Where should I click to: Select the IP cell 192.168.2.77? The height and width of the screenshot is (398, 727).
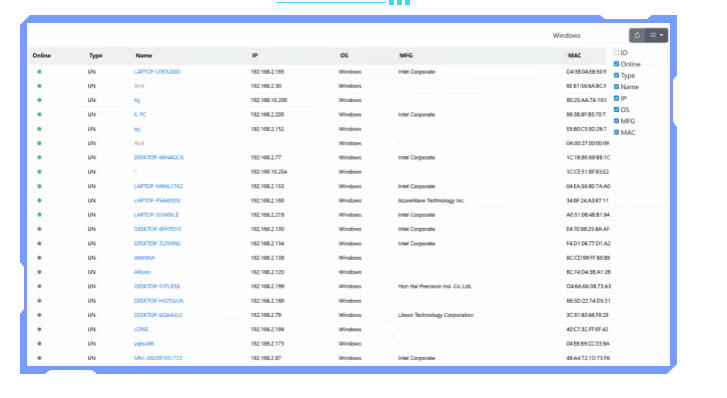click(266, 157)
